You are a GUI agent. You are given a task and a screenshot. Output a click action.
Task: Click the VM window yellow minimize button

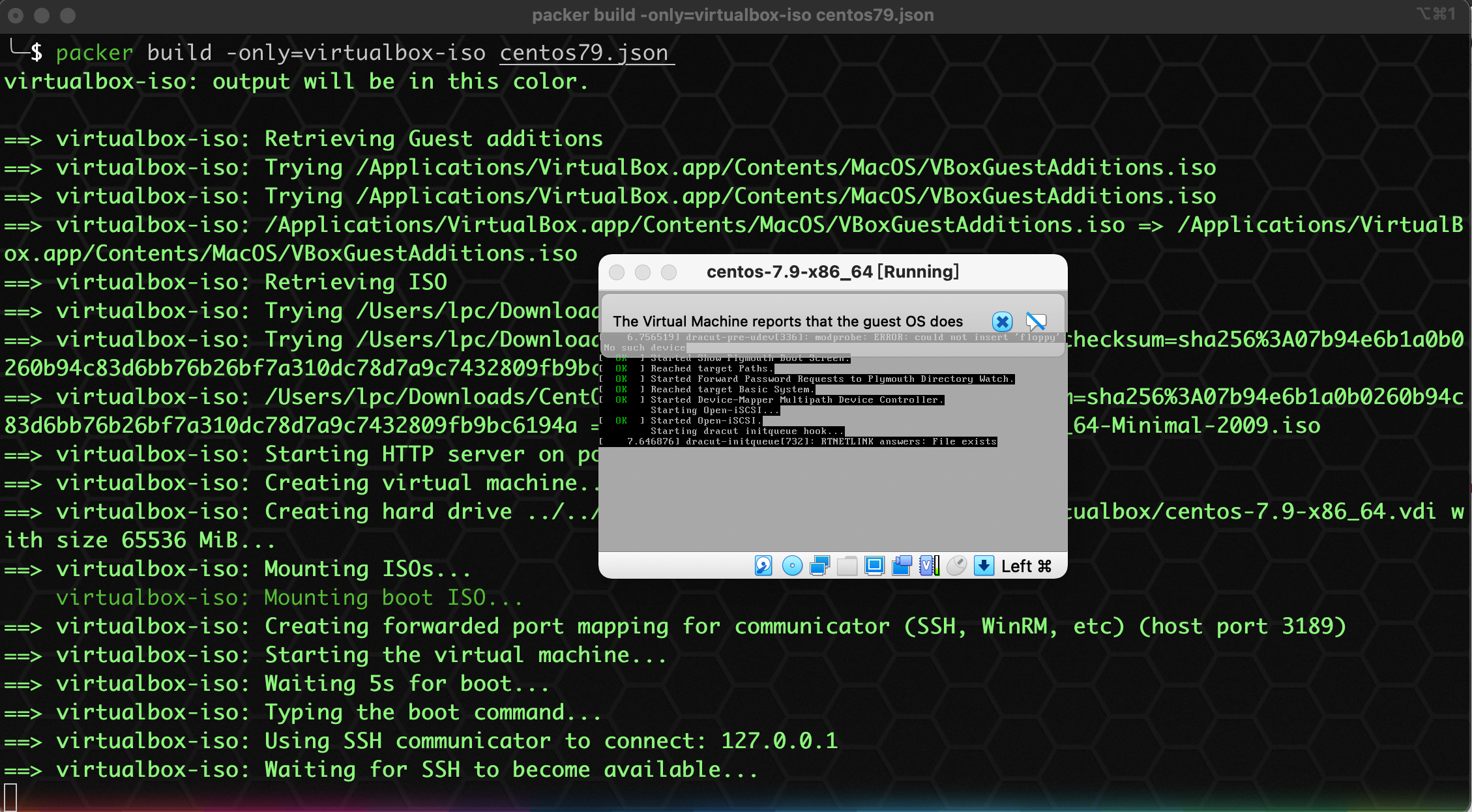(643, 272)
